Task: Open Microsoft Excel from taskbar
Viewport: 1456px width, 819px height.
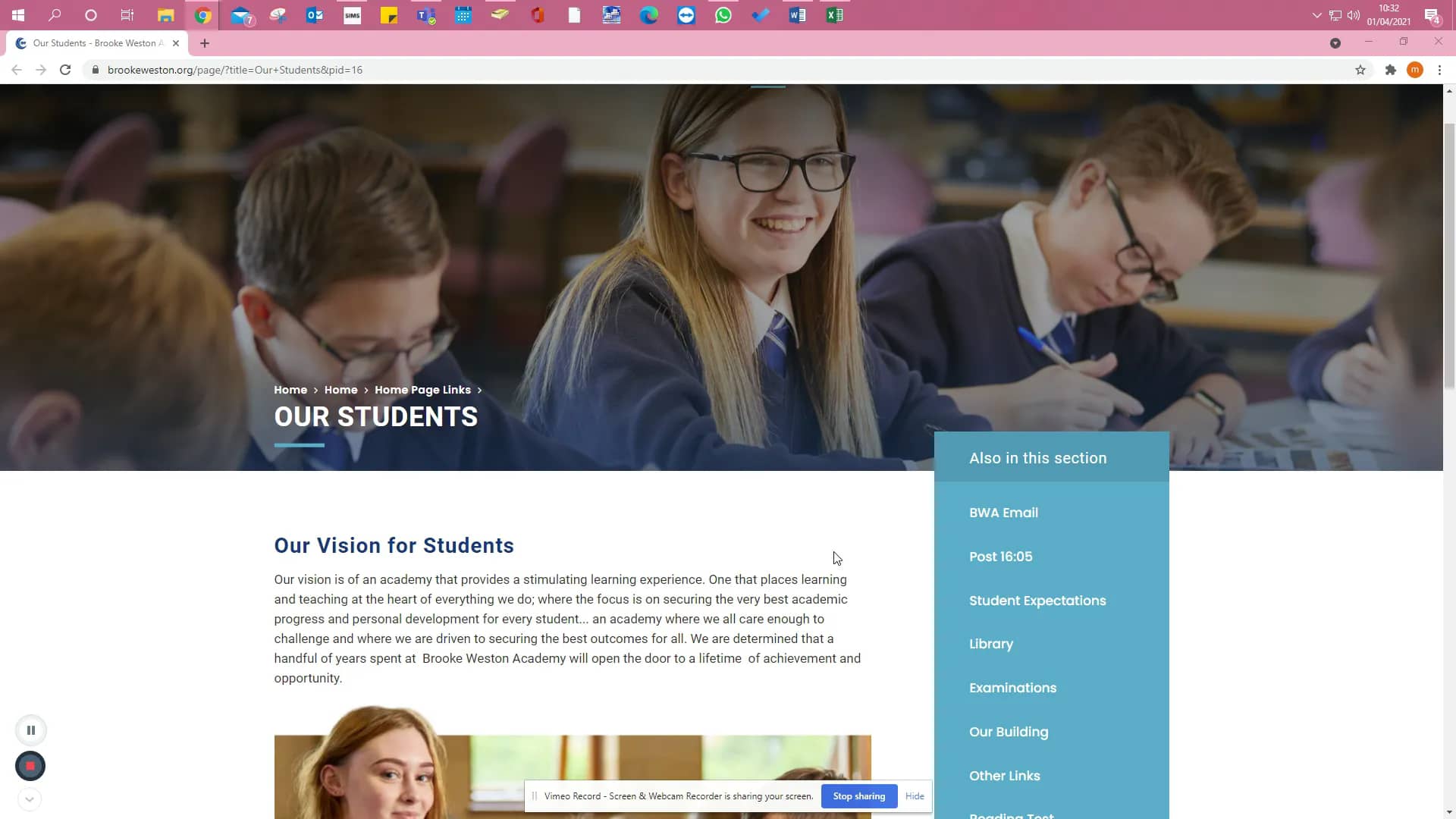Action: tap(834, 14)
